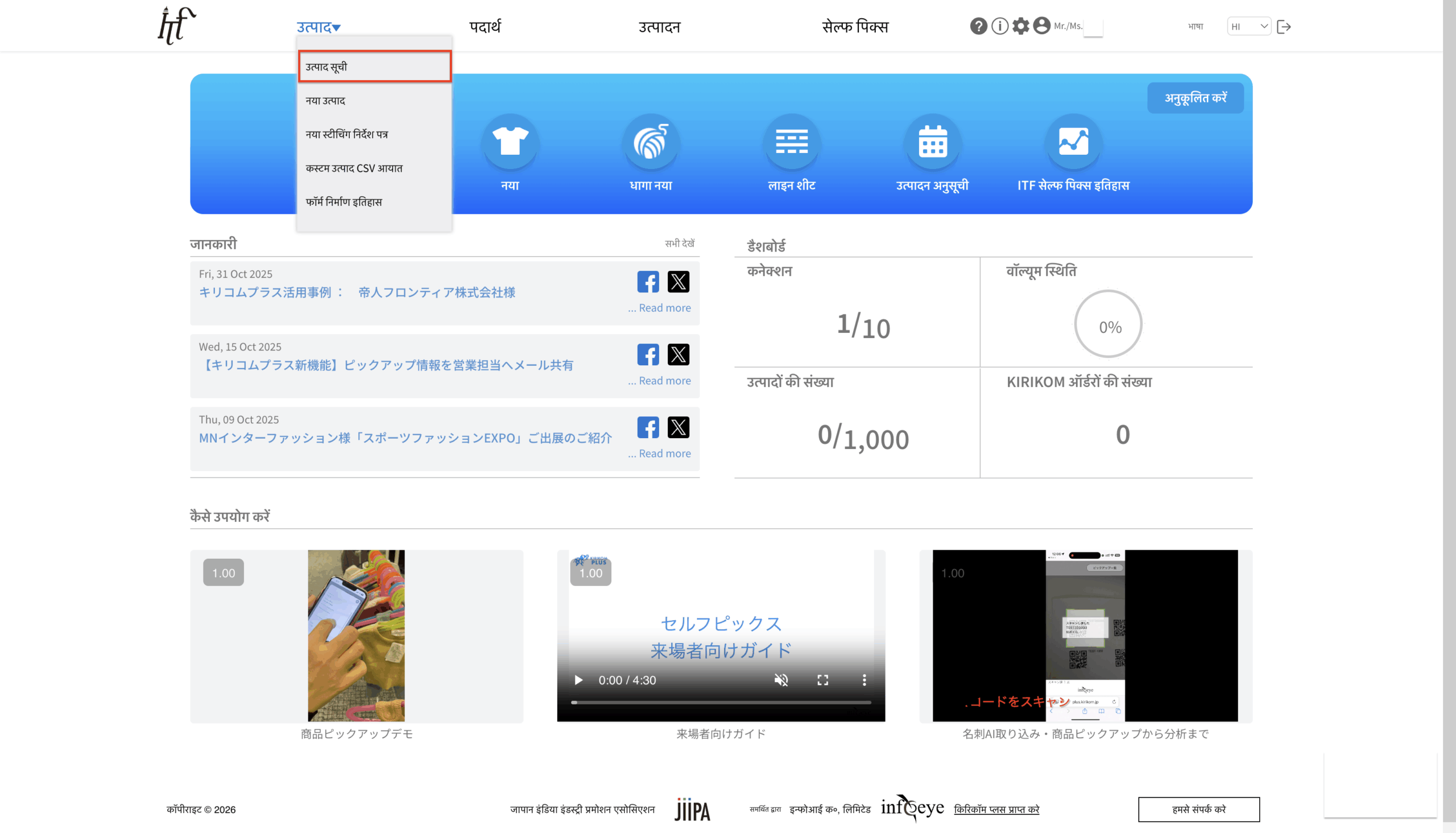Open the HI language dropdown
Screen dimensions: 1456x833
tap(1248, 26)
